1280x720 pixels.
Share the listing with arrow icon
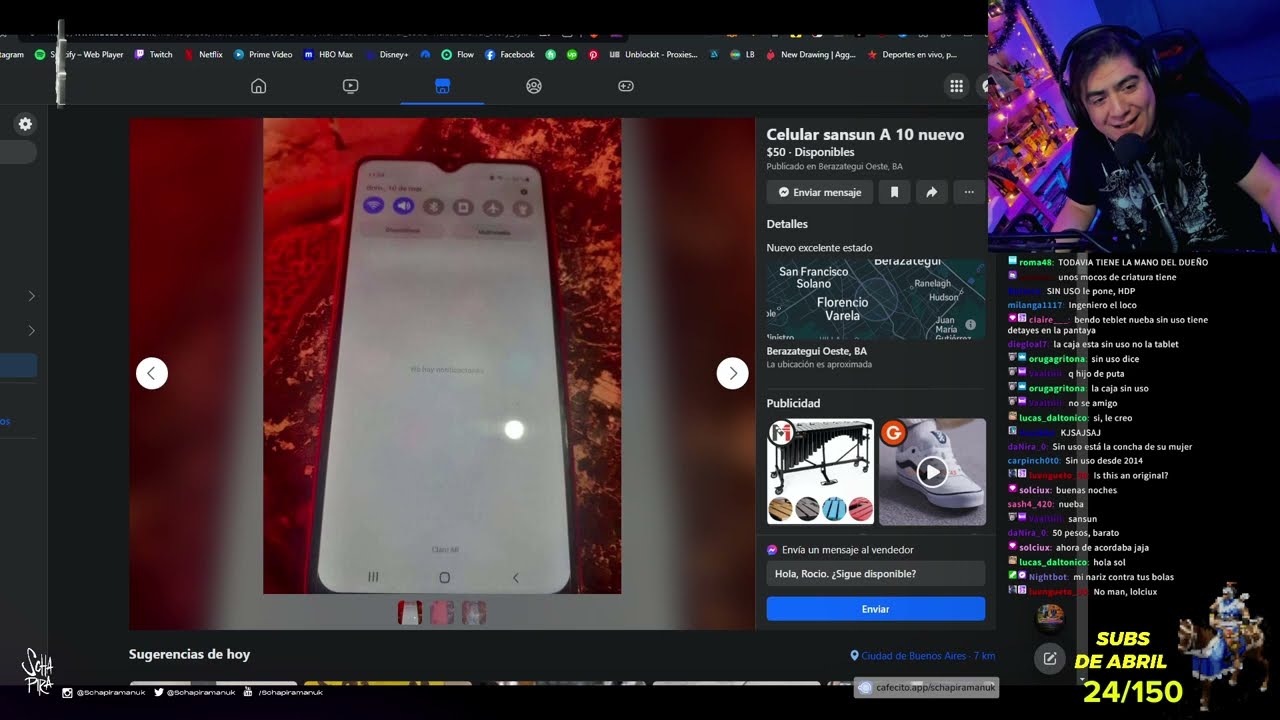click(931, 192)
